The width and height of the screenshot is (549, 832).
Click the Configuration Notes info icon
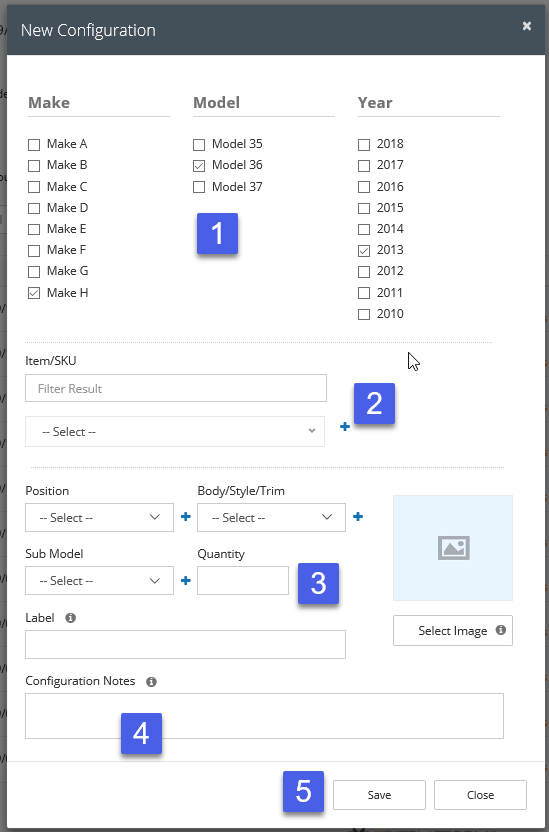(151, 681)
